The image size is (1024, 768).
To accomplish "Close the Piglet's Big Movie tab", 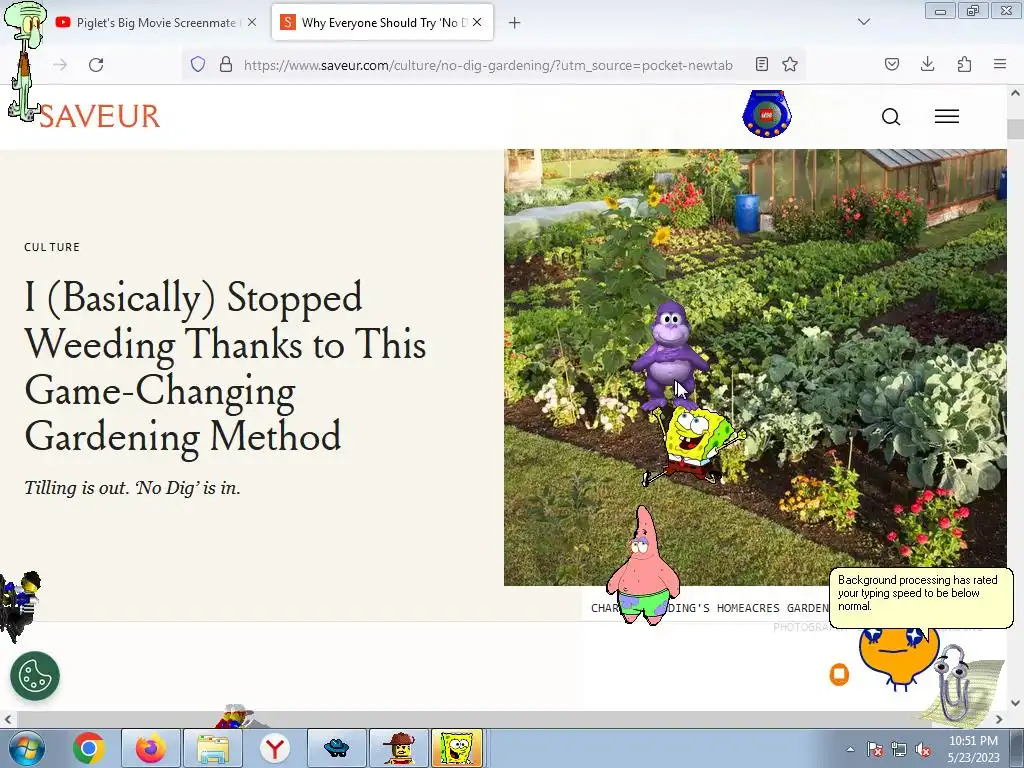I will (x=252, y=22).
